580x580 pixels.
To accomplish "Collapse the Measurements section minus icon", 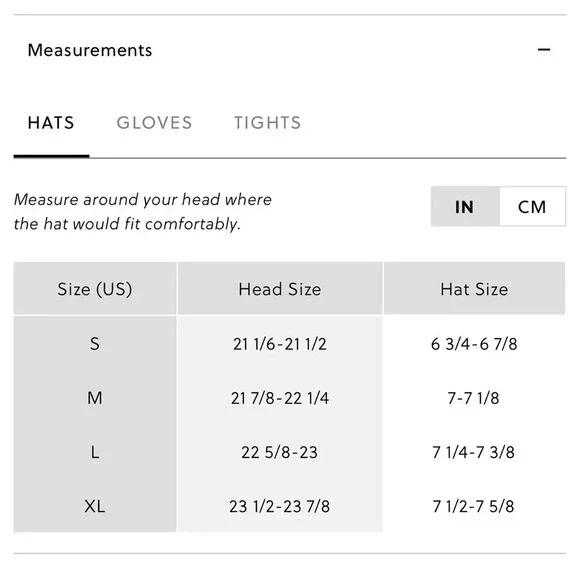I will click(x=544, y=50).
